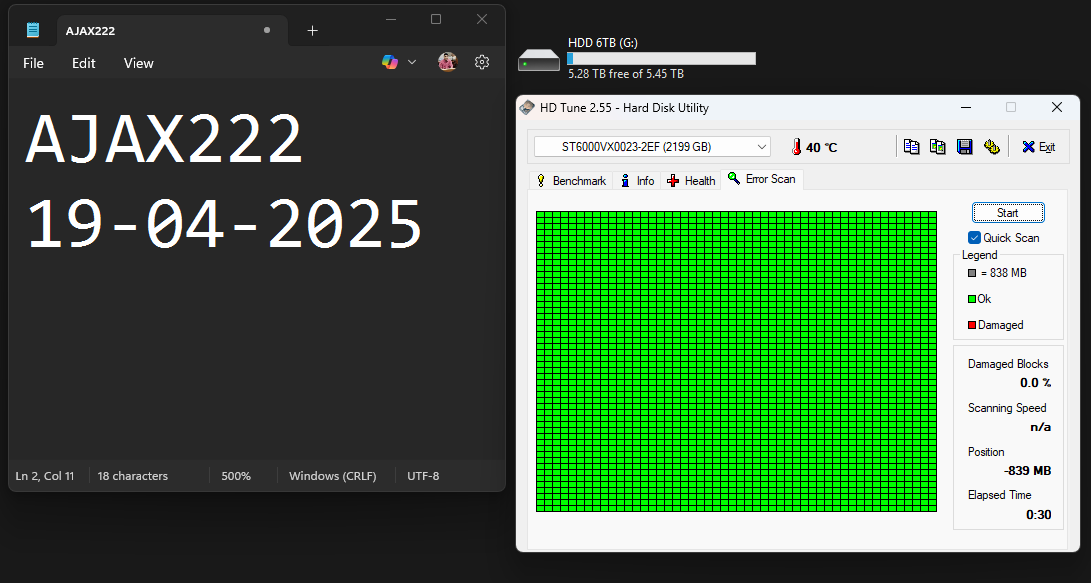This screenshot has width=1091, height=583.
Task: Open Notepad settings gear icon
Action: (482, 62)
